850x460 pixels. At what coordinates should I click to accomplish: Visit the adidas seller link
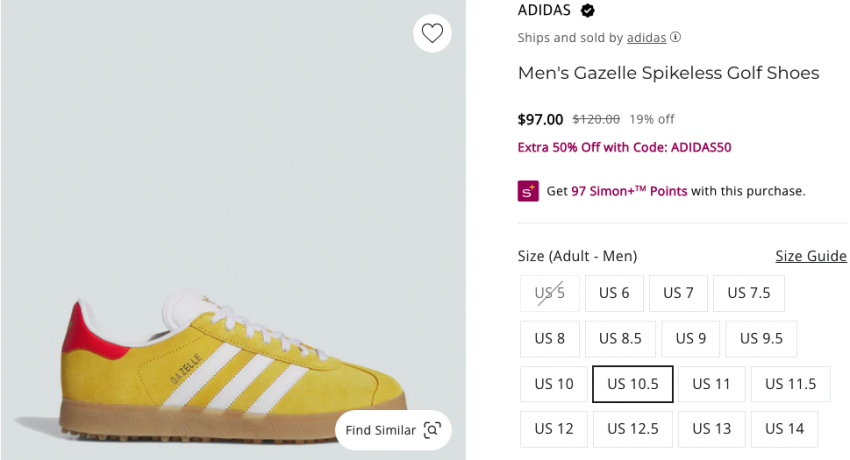point(646,38)
